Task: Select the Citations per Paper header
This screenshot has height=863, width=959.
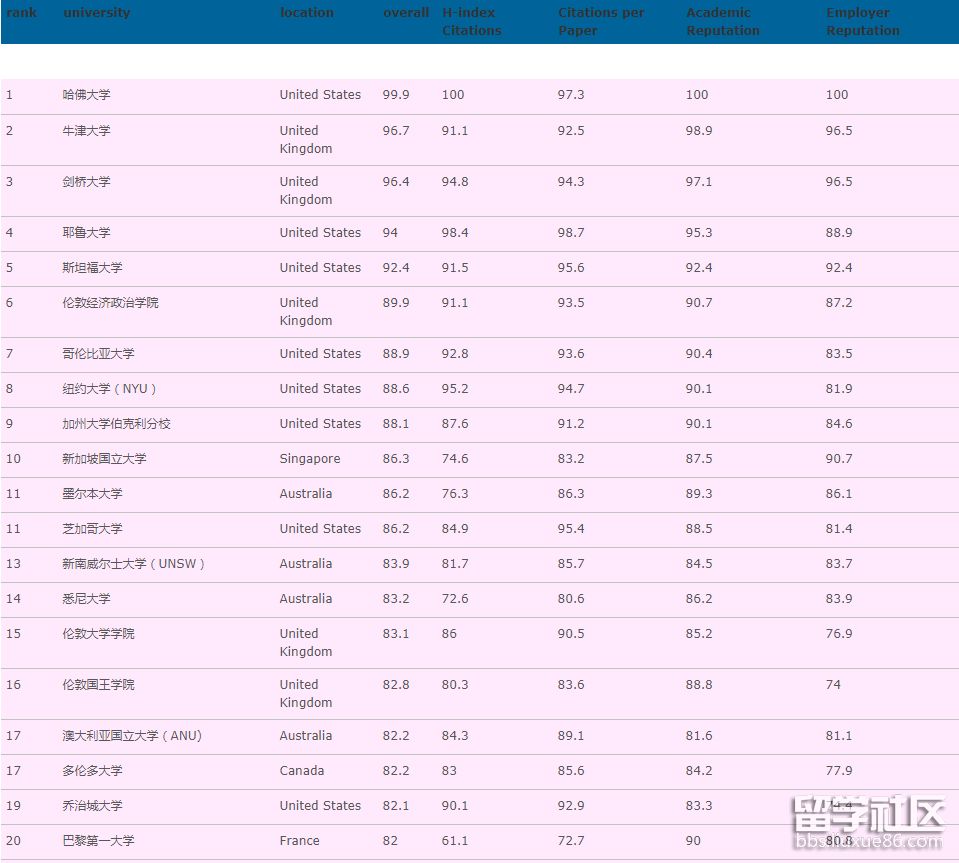Action: [x=600, y=22]
